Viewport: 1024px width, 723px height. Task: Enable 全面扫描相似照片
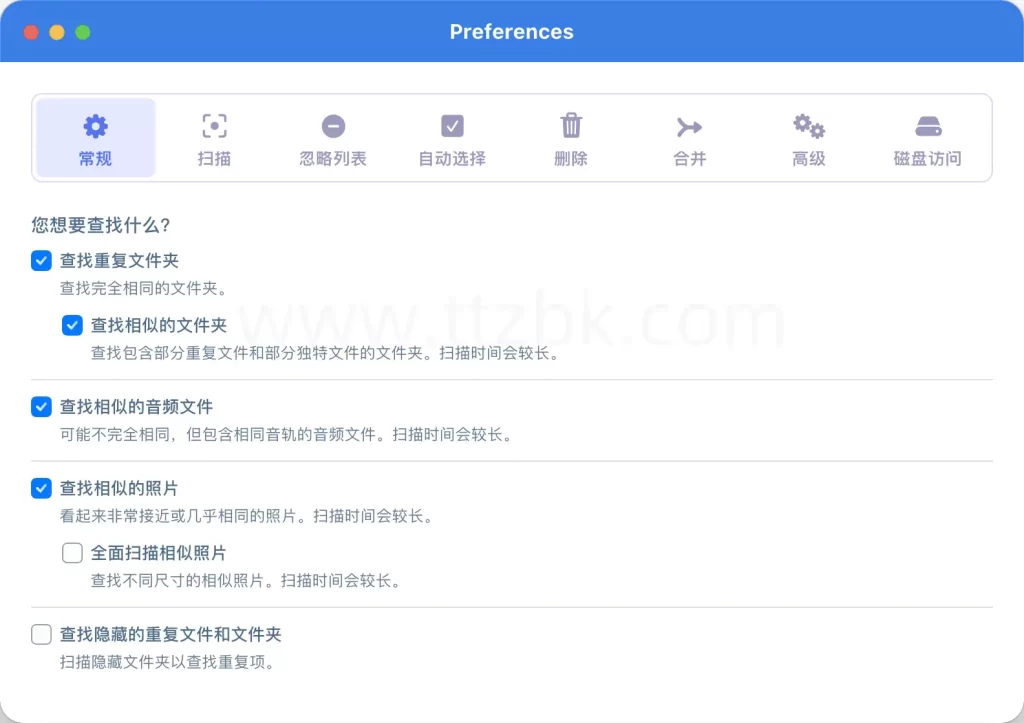click(72, 553)
